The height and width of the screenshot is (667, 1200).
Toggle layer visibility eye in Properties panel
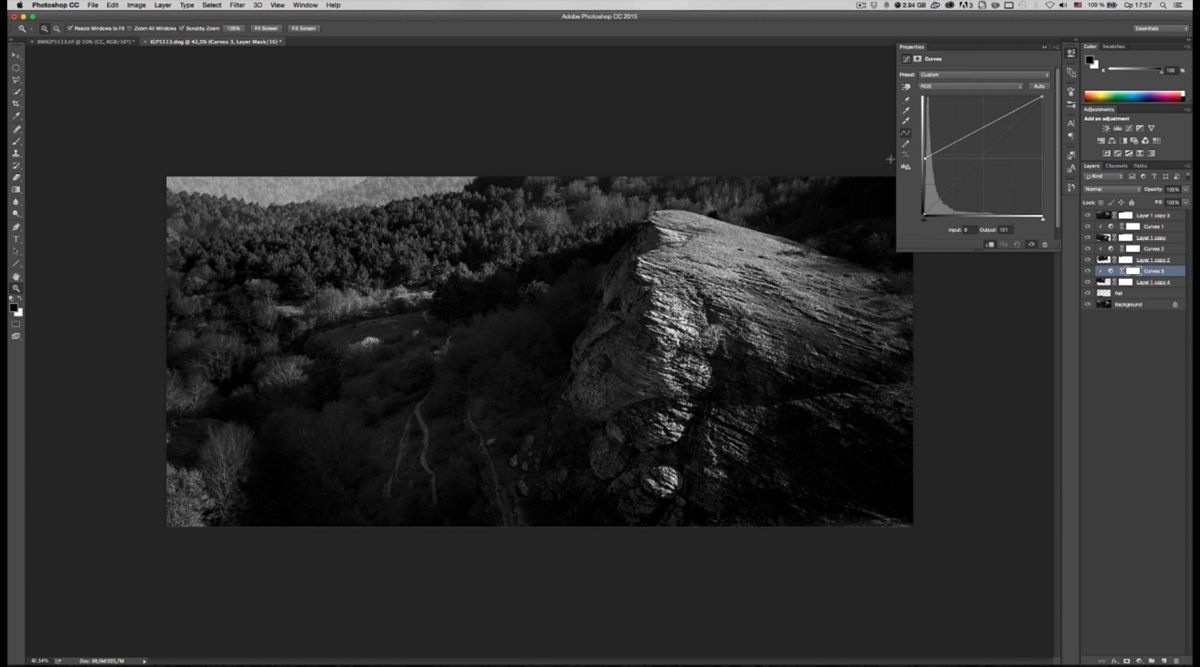click(1031, 244)
